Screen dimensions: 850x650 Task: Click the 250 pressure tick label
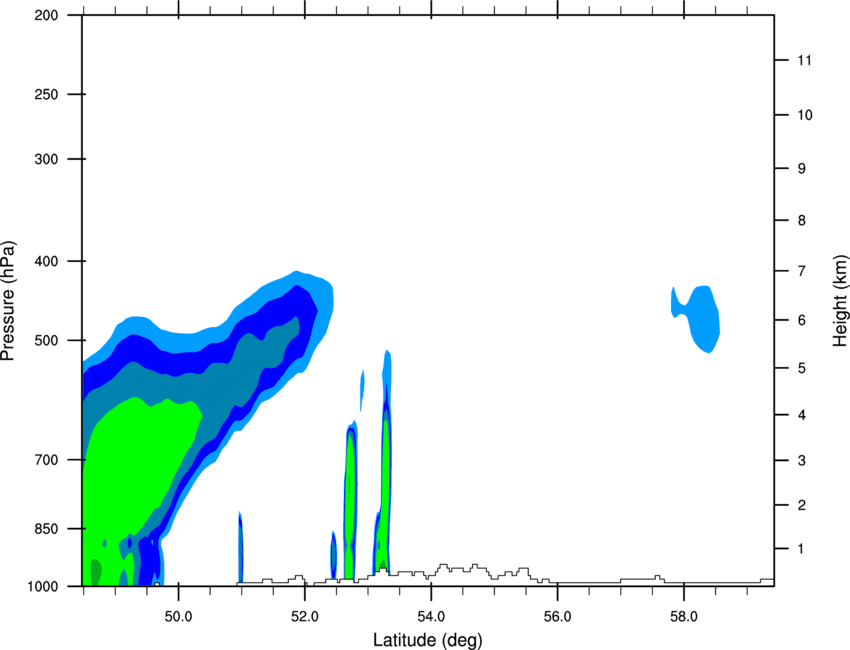point(46,94)
